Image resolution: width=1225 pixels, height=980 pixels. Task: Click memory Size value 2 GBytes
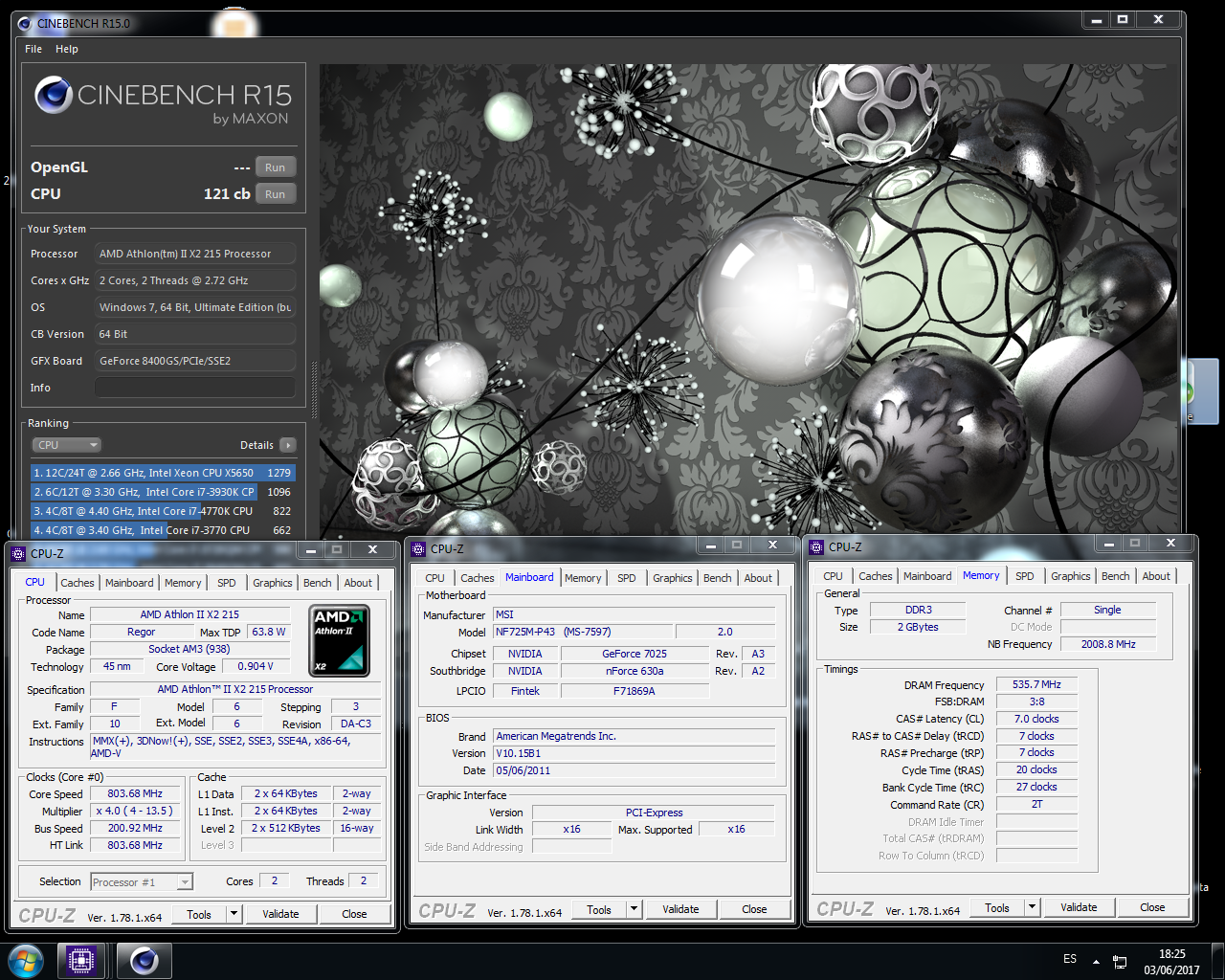918,627
